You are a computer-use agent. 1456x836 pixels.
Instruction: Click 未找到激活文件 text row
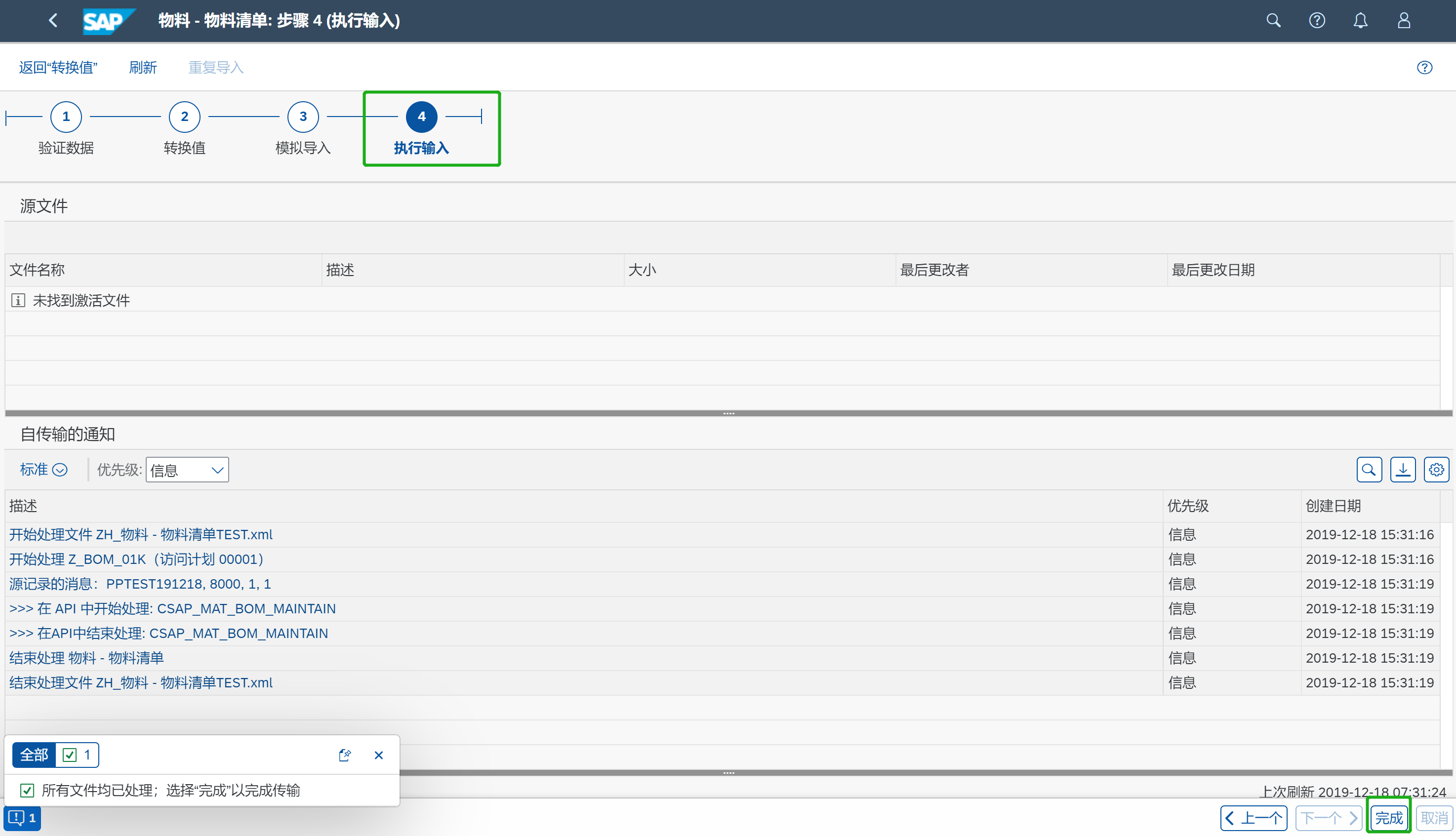point(81,300)
